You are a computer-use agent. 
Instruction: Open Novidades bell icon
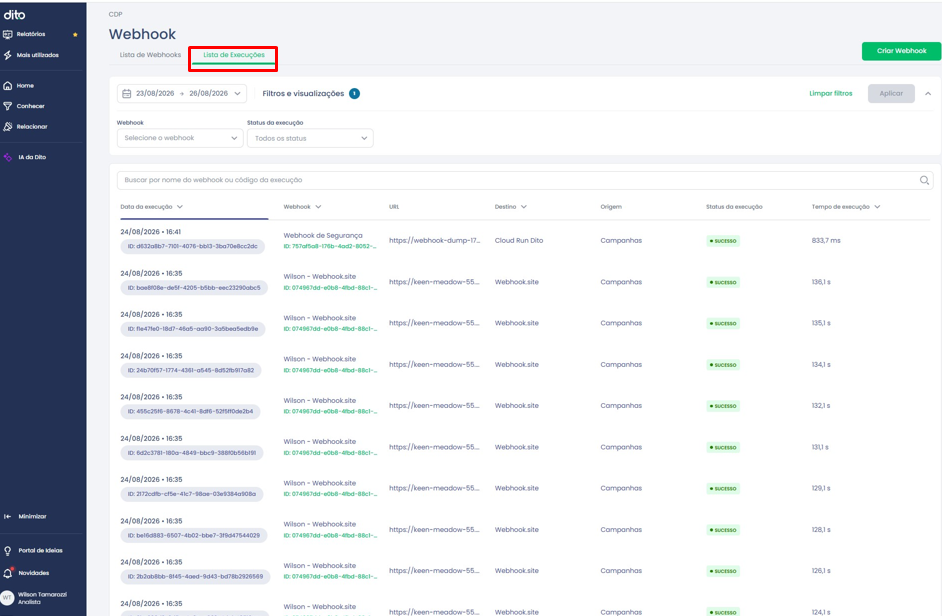8,573
